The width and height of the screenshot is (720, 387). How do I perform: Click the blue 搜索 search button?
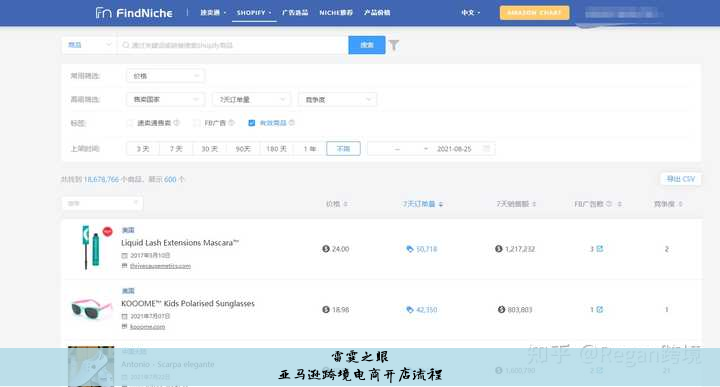366,45
